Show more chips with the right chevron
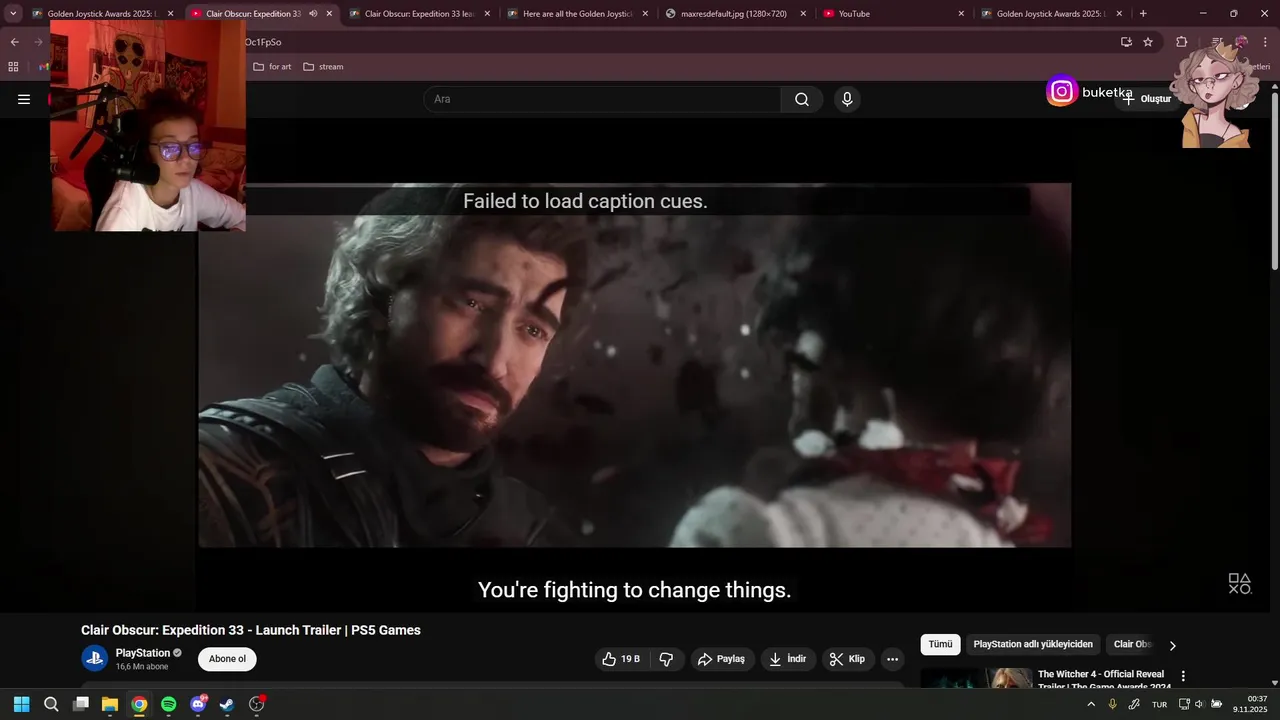 pos(1173,645)
